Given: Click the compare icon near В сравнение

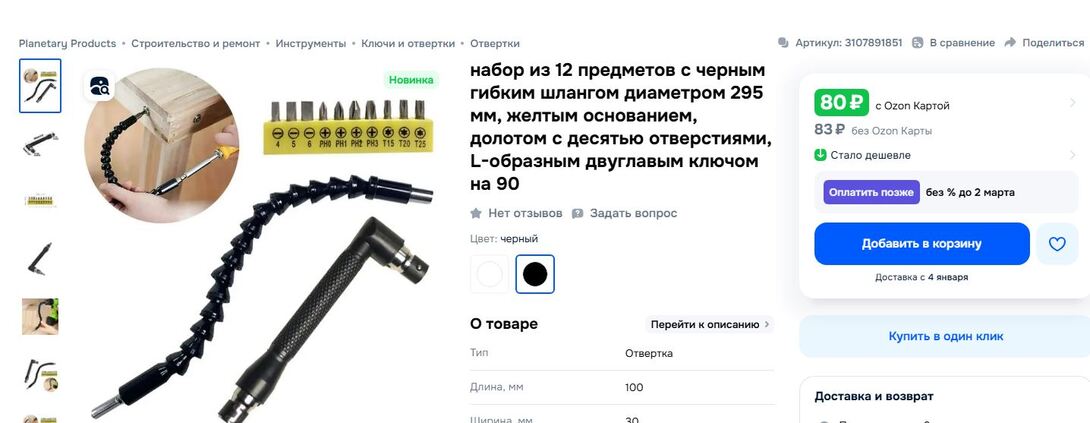Looking at the screenshot, I should pyautogui.click(x=918, y=43).
